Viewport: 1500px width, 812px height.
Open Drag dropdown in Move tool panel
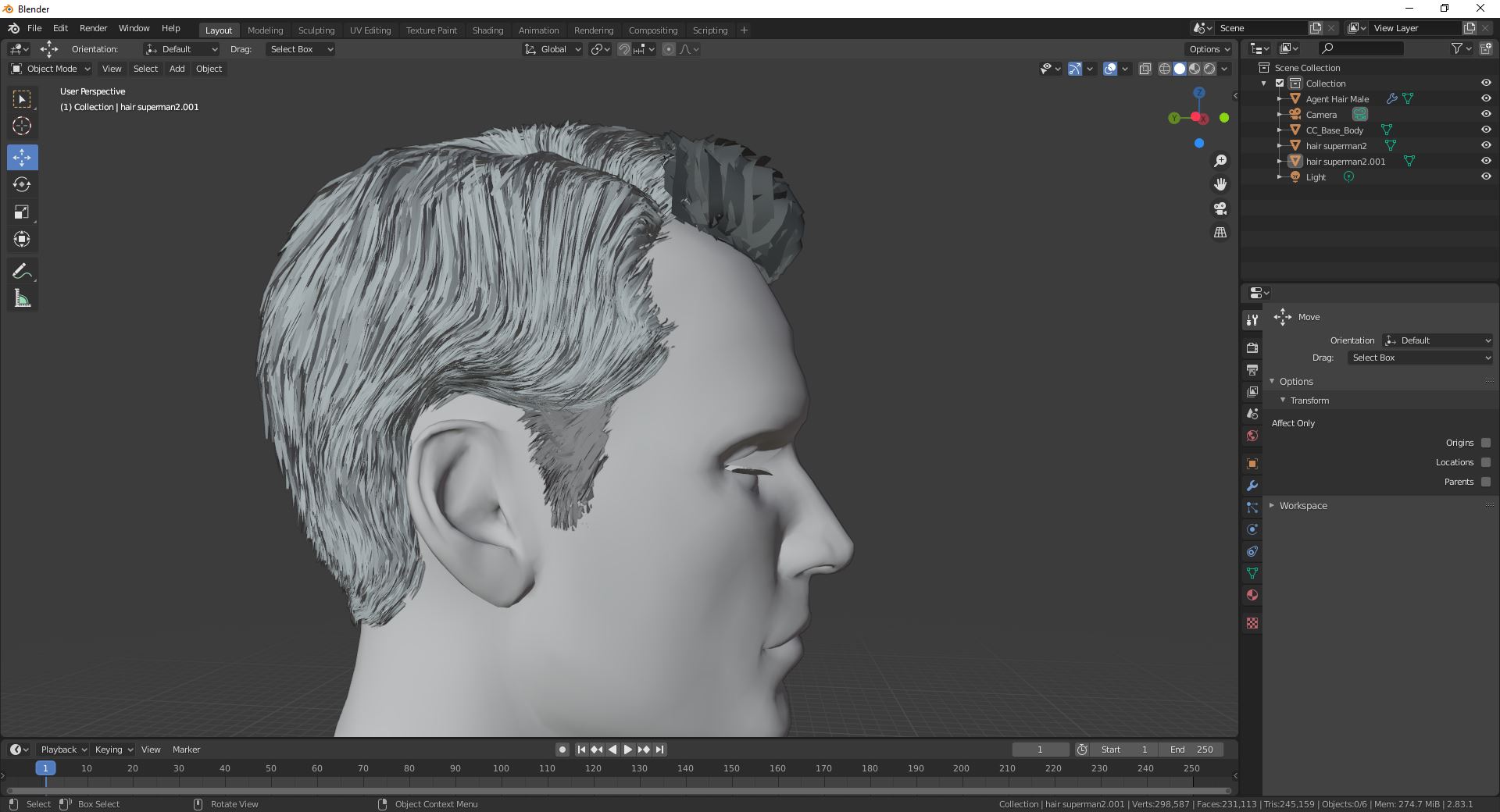(1420, 358)
